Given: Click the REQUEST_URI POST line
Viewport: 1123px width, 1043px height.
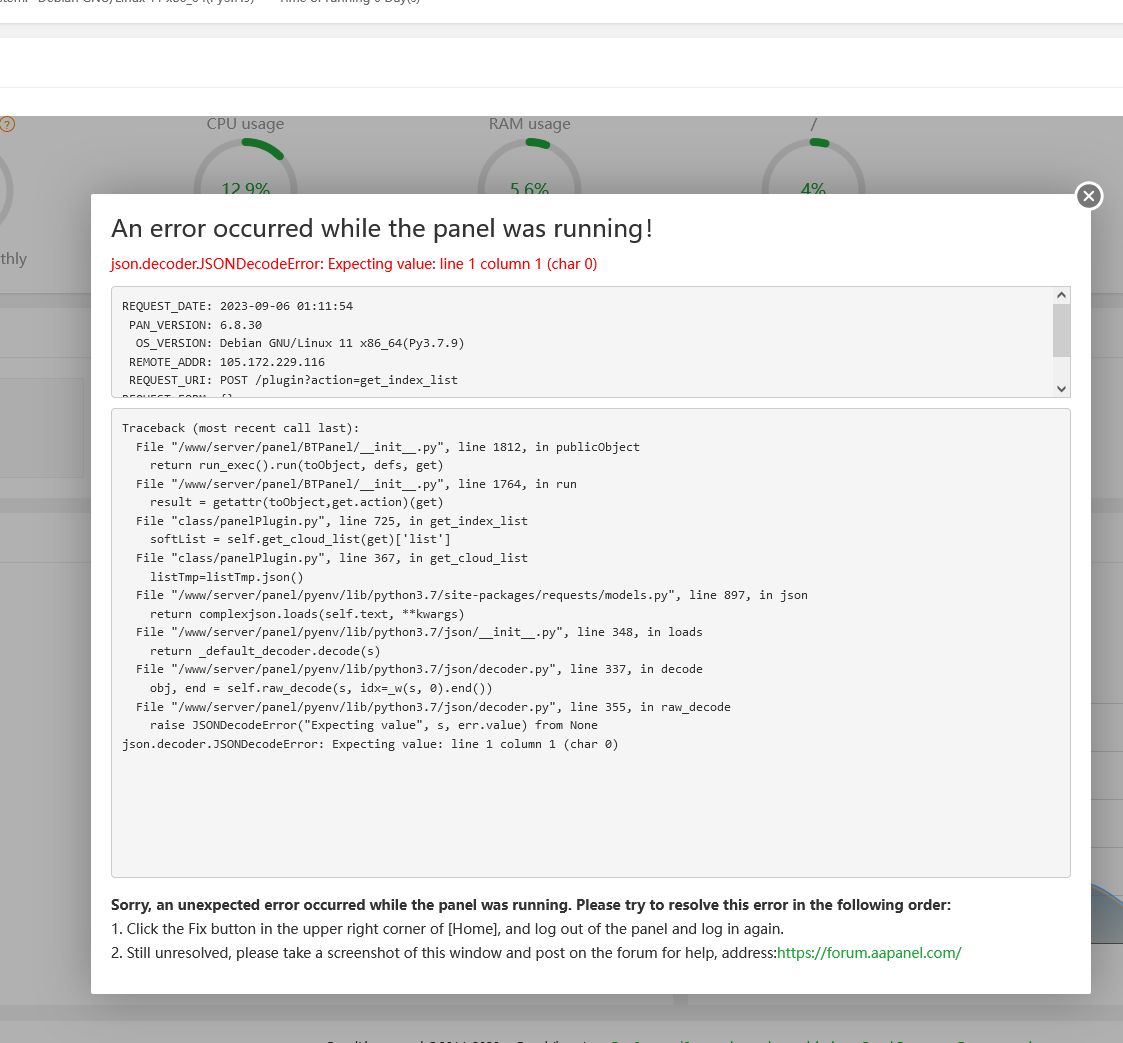Looking at the screenshot, I should tap(293, 380).
